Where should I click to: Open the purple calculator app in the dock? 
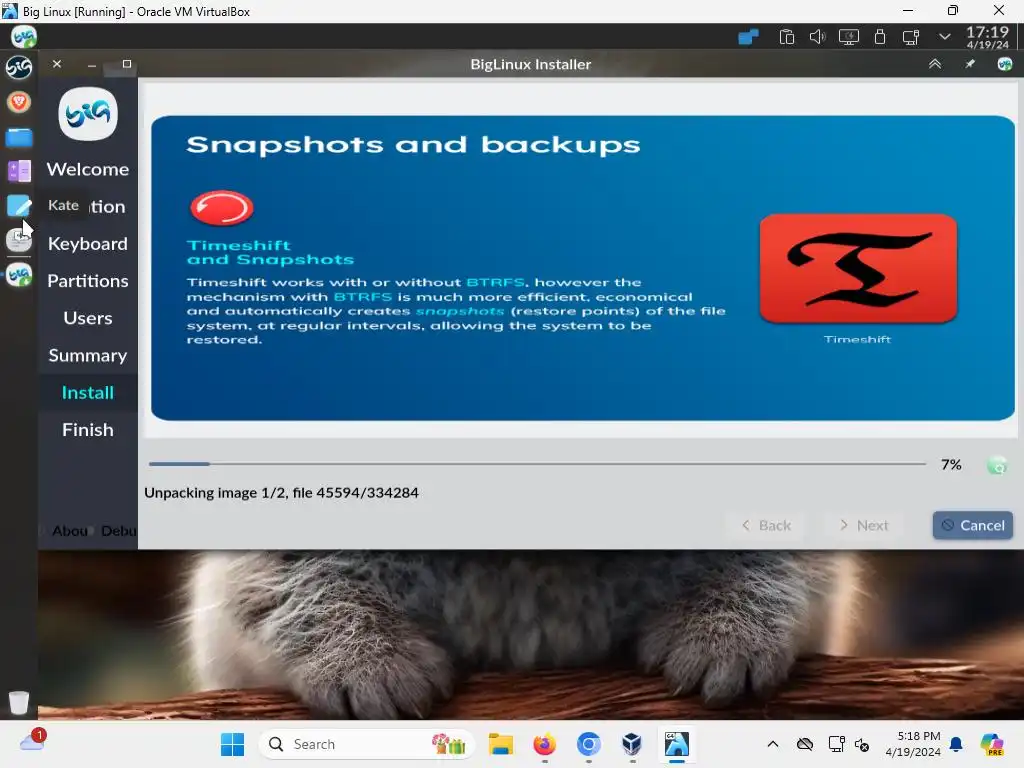pyautogui.click(x=19, y=171)
